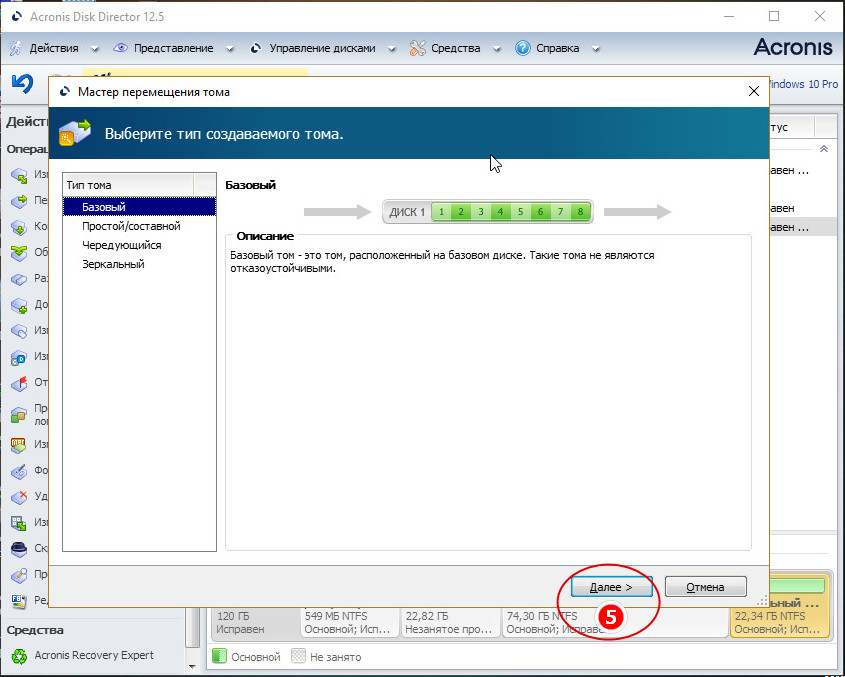Expand the Представление dropdown arrow
Screen dimensions: 845x677
click(x=229, y=48)
